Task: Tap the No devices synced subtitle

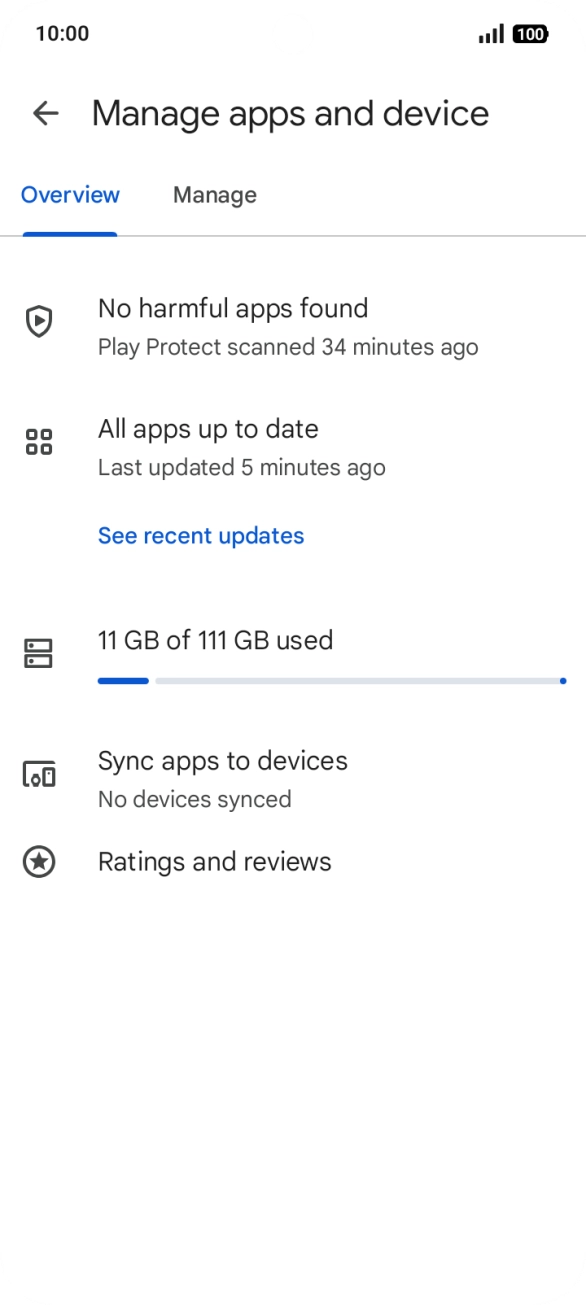Action: tap(195, 800)
